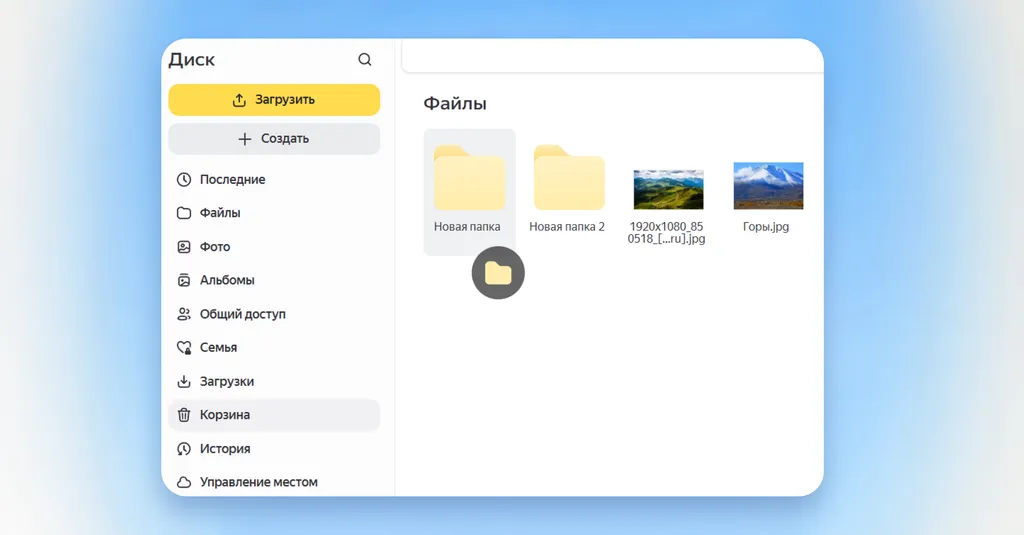
Task: Click the Файлы page heading
Action: click(455, 104)
